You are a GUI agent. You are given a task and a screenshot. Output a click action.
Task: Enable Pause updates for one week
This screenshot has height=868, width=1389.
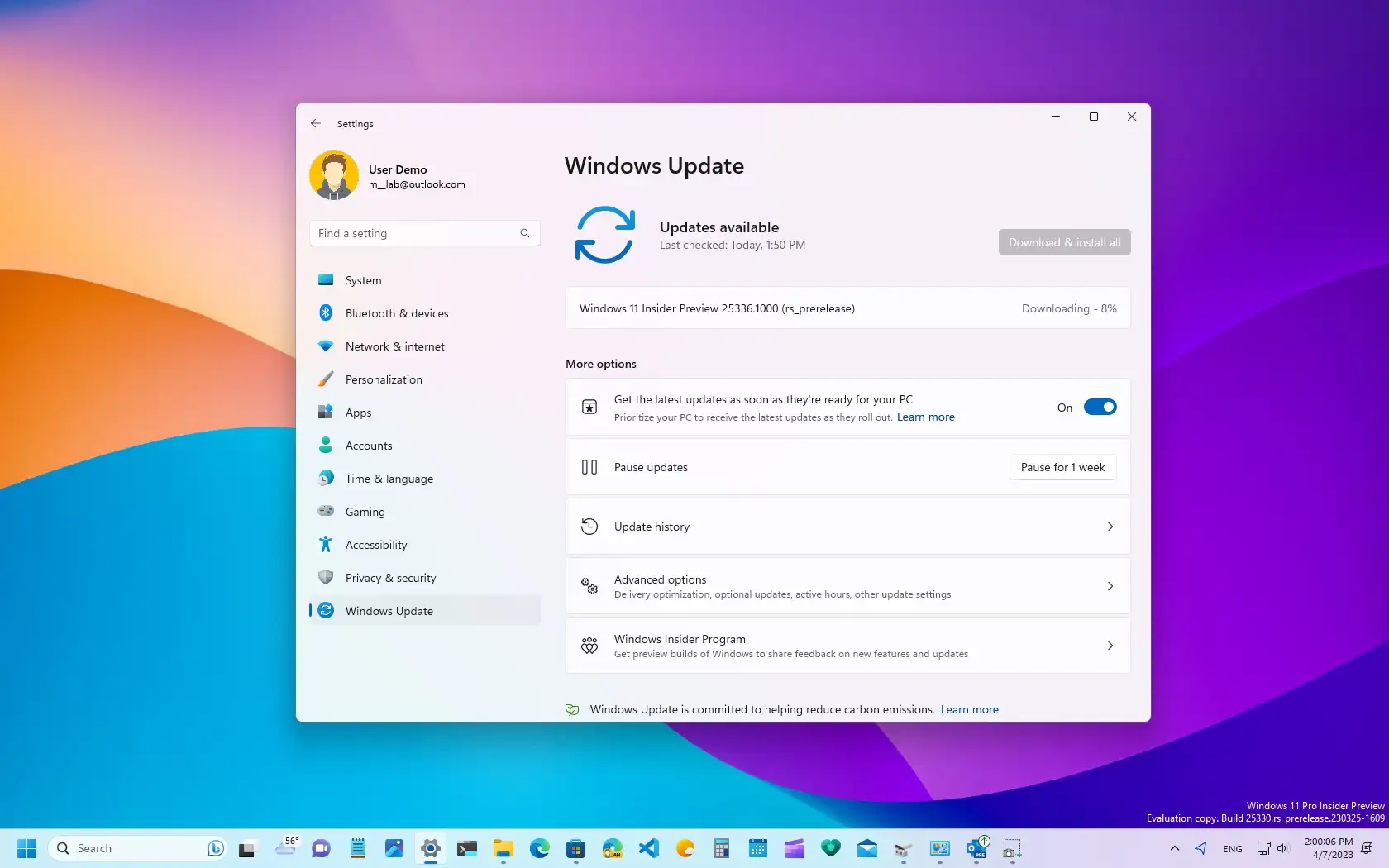[x=1062, y=466]
